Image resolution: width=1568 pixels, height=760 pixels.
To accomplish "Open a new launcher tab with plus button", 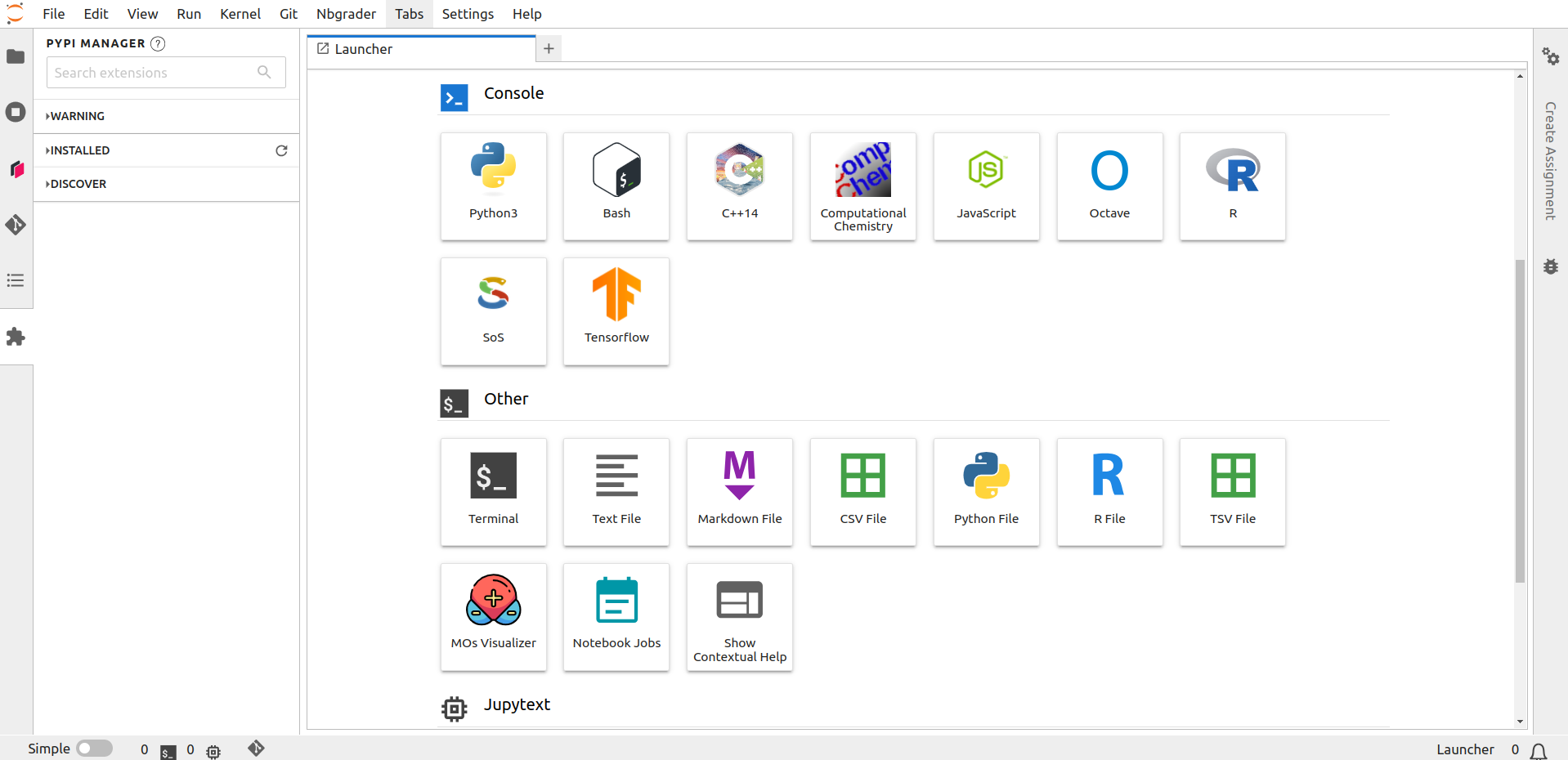I will pyautogui.click(x=549, y=49).
